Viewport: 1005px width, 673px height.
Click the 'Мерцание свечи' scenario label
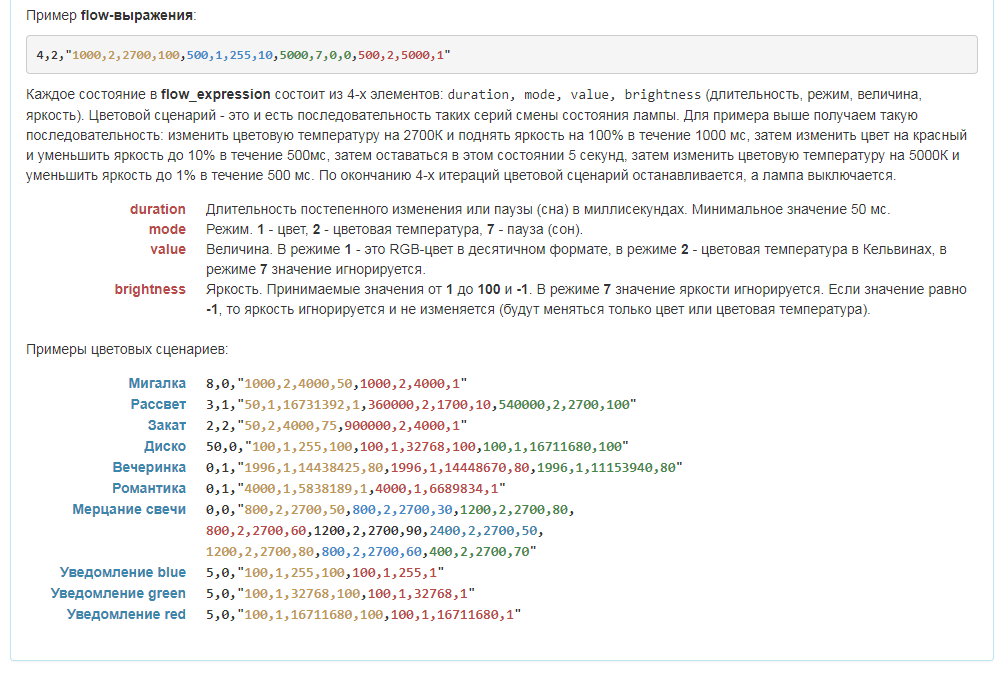[x=129, y=509]
